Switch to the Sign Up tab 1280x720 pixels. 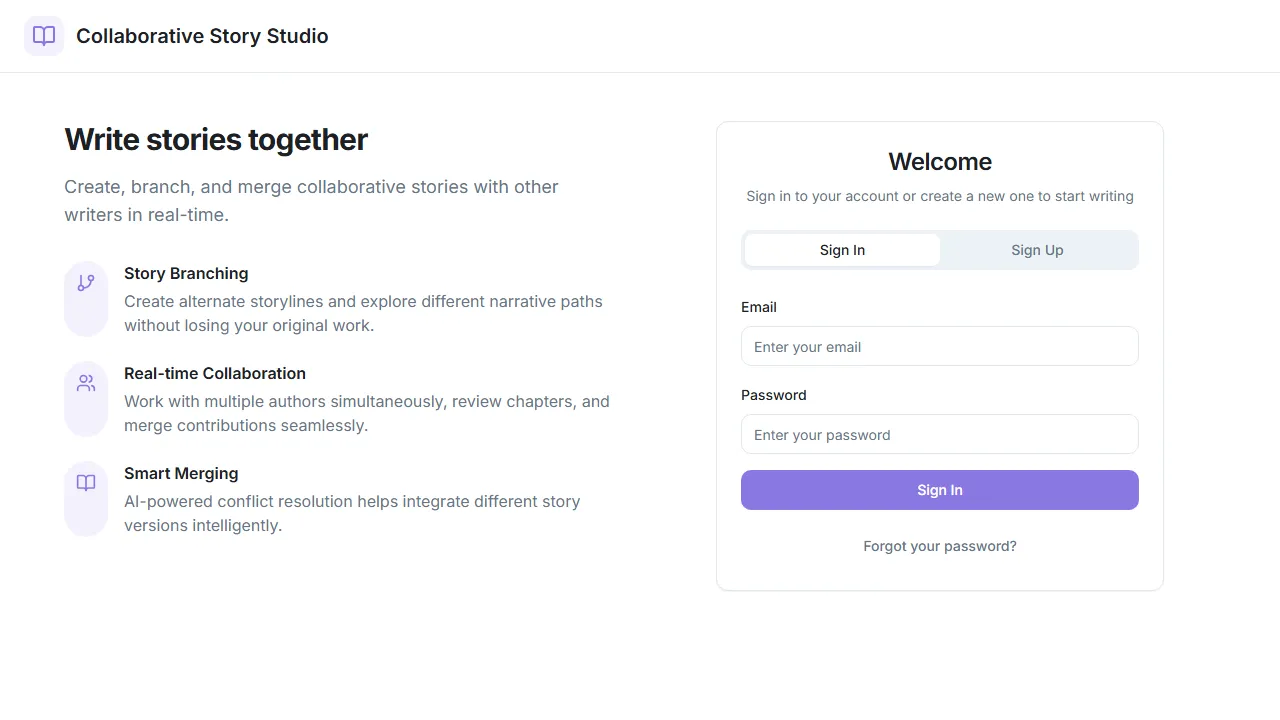[x=1037, y=250]
